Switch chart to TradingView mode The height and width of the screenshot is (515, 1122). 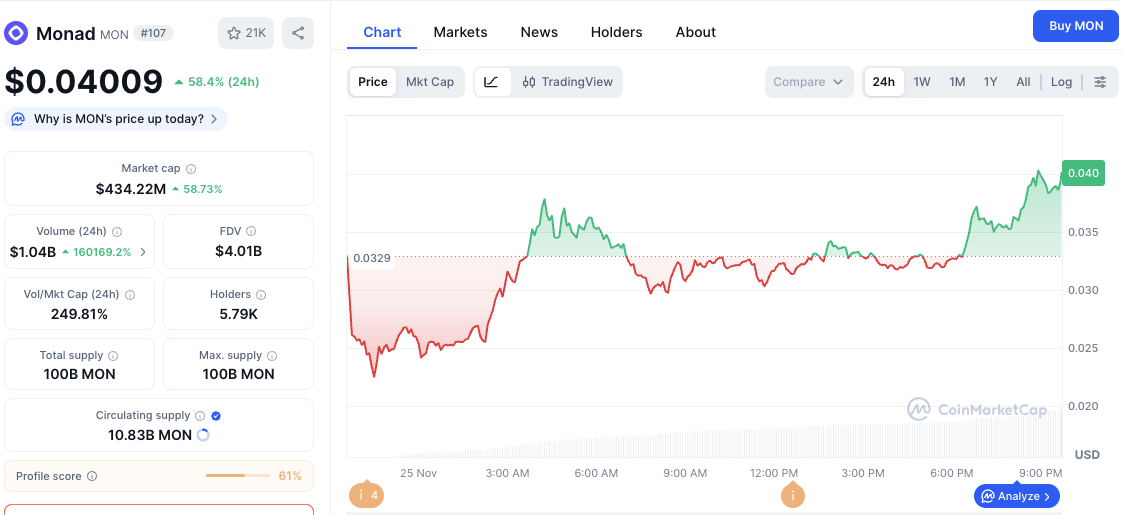(x=568, y=82)
